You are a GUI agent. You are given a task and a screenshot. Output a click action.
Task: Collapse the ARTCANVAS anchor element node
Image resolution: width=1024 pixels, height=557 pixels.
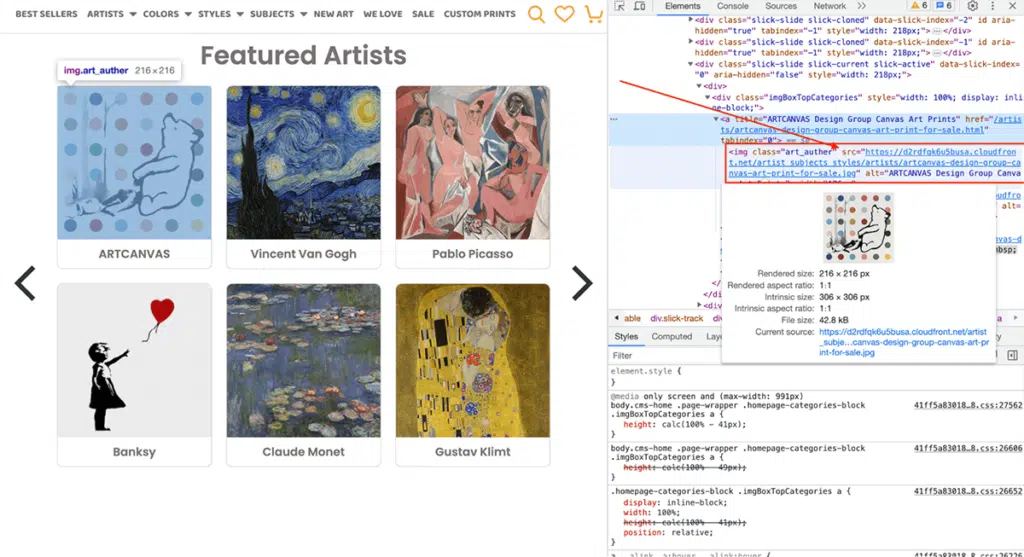[716, 119]
